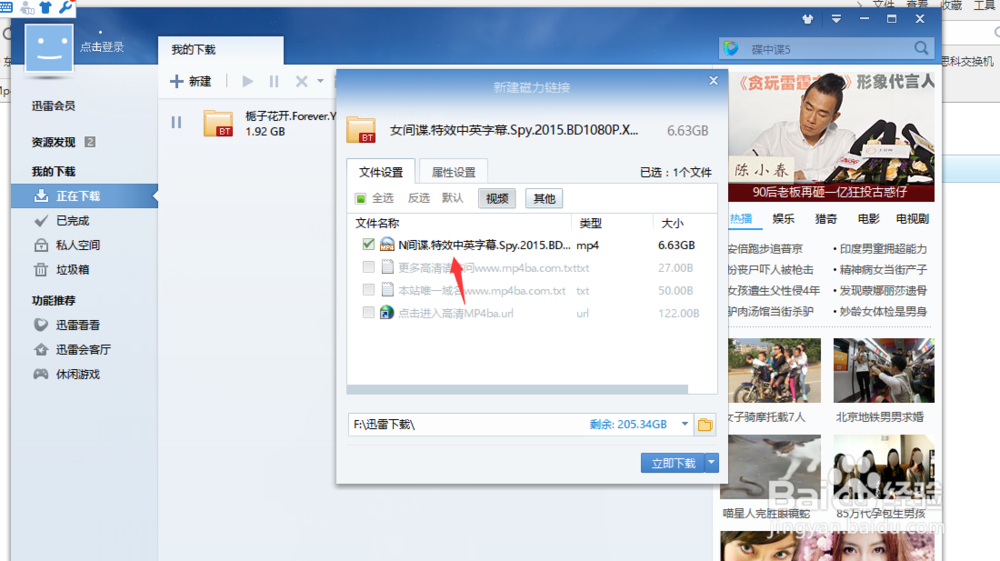
Task: Toggle the 全选 checkbox
Action: (x=361, y=198)
